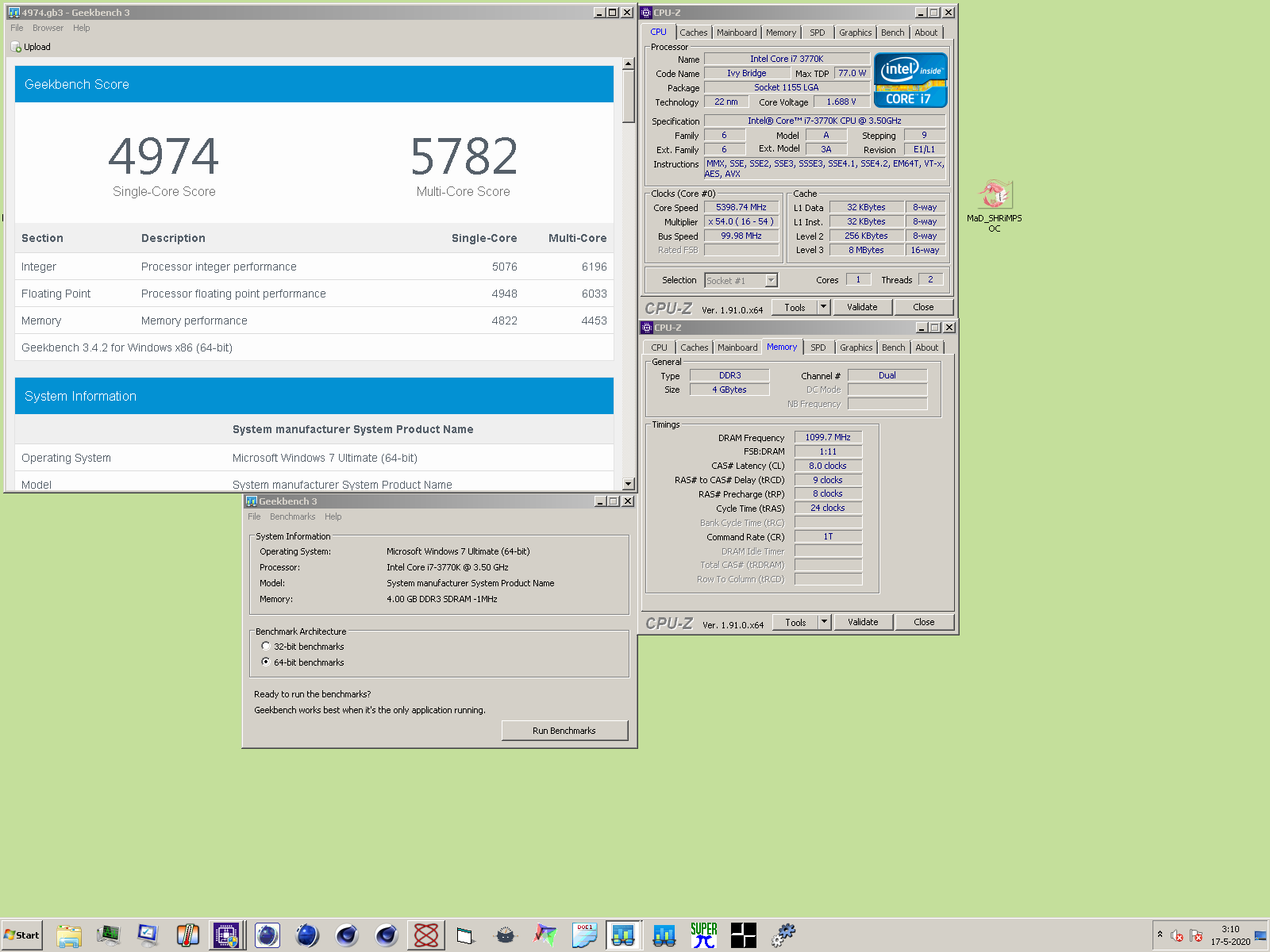Open the Browser menu in results window
This screenshot has width=1270, height=952.
pos(48,28)
